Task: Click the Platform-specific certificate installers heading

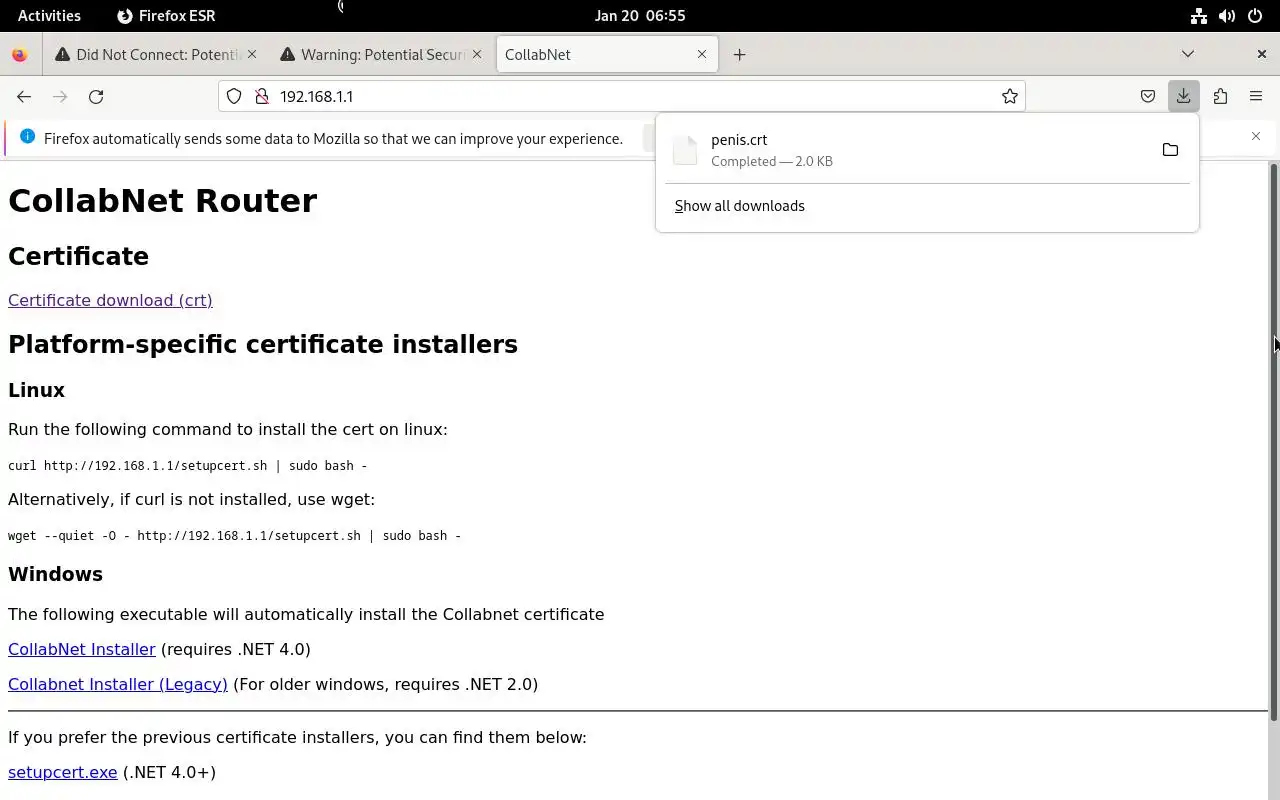Action: click(x=263, y=344)
